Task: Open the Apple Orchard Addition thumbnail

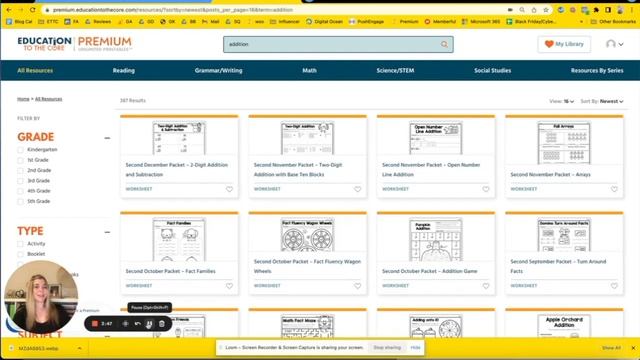Action: 564,325
